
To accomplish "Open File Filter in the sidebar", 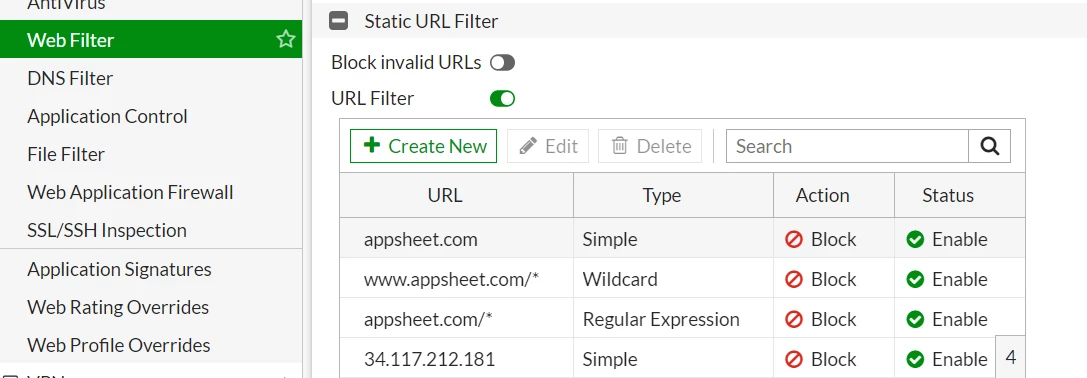I will 150,154.
